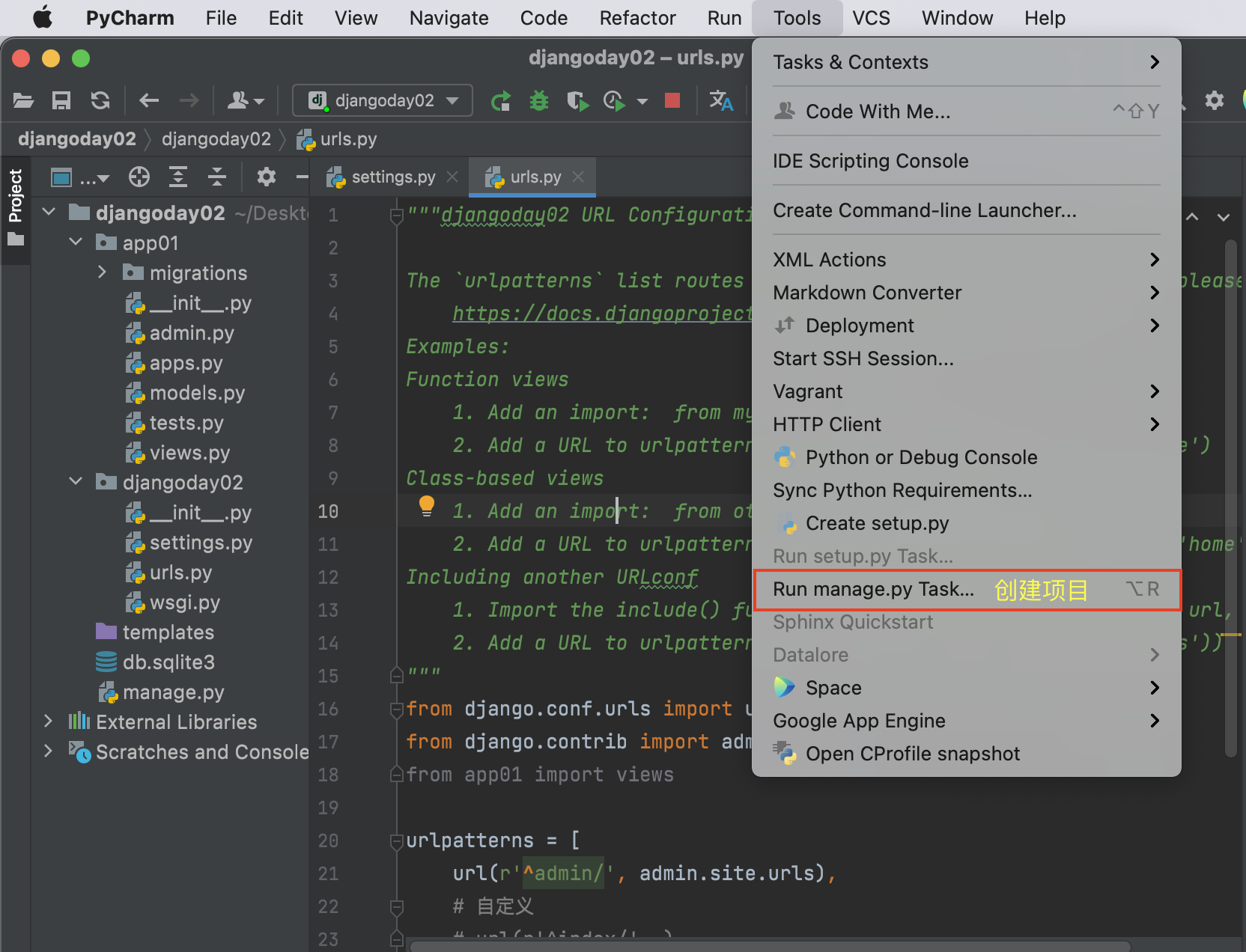Click the vertical editor scrollbar
The height and width of the screenshot is (952, 1246).
coord(1230,498)
